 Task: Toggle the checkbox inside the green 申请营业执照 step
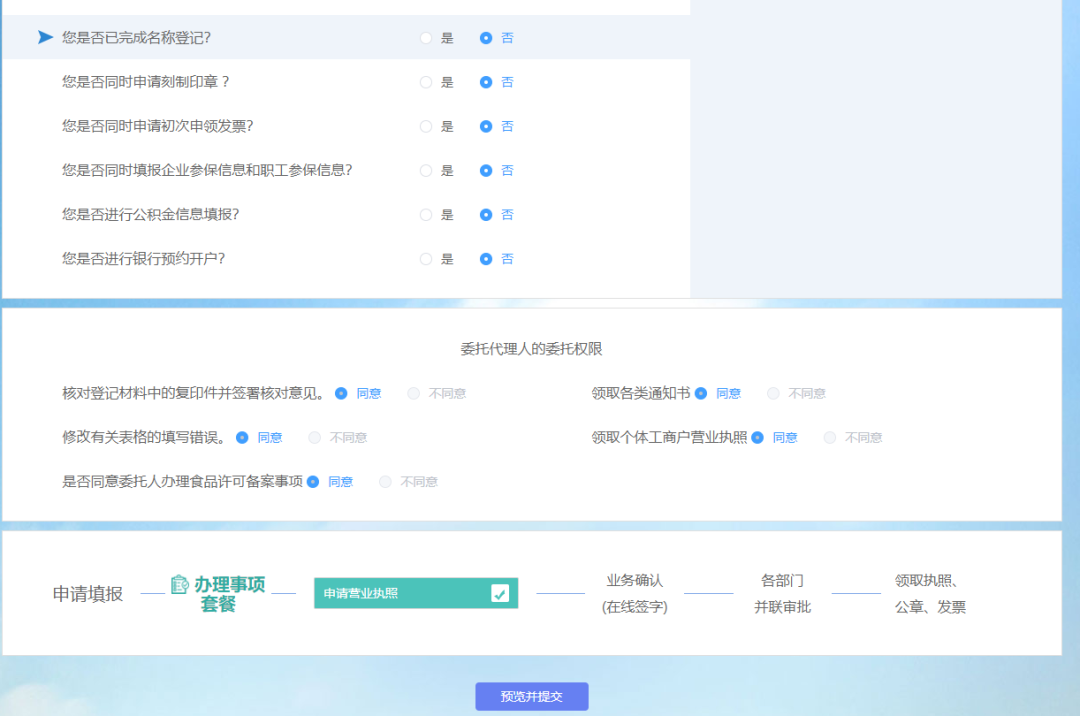(x=498, y=592)
